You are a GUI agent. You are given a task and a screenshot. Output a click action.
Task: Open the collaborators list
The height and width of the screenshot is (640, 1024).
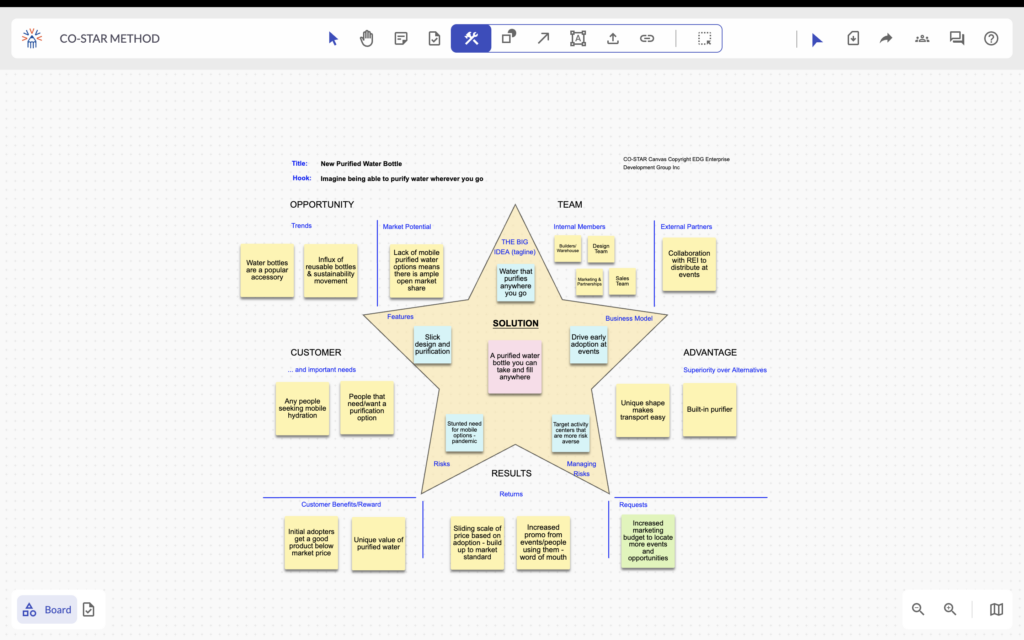921,38
